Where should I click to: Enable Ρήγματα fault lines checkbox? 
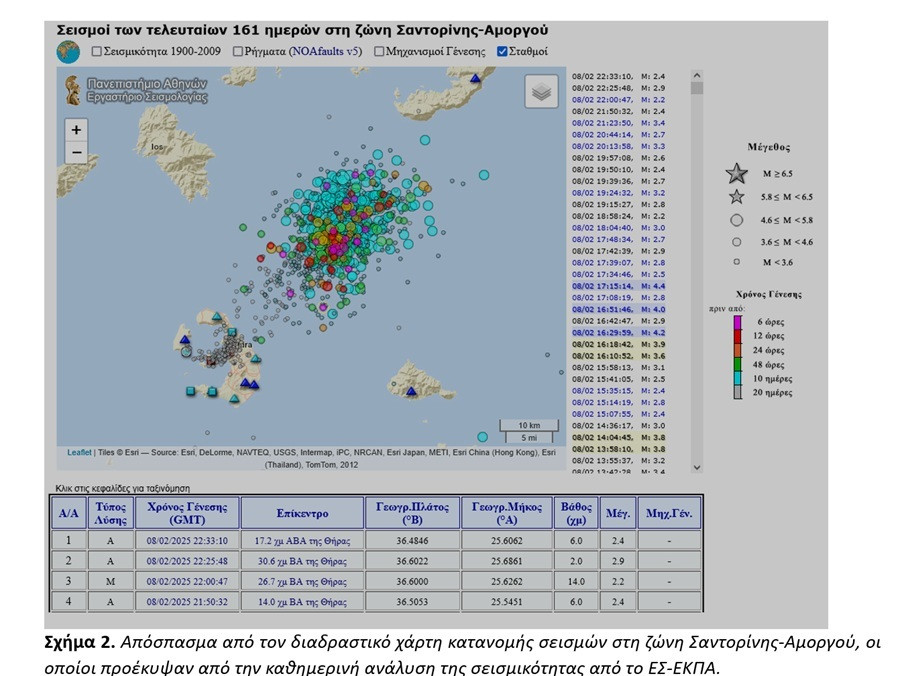tap(238, 52)
